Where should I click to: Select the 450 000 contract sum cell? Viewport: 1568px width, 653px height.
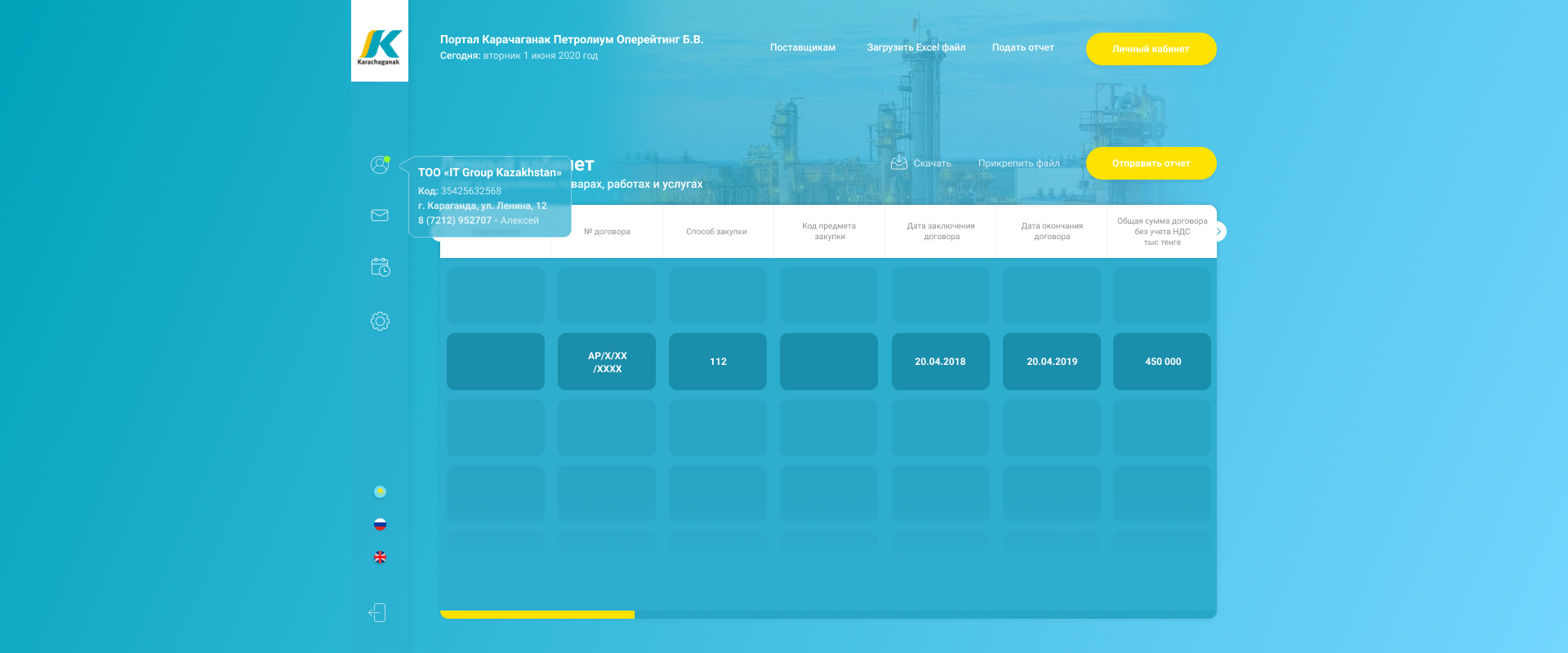1162,362
